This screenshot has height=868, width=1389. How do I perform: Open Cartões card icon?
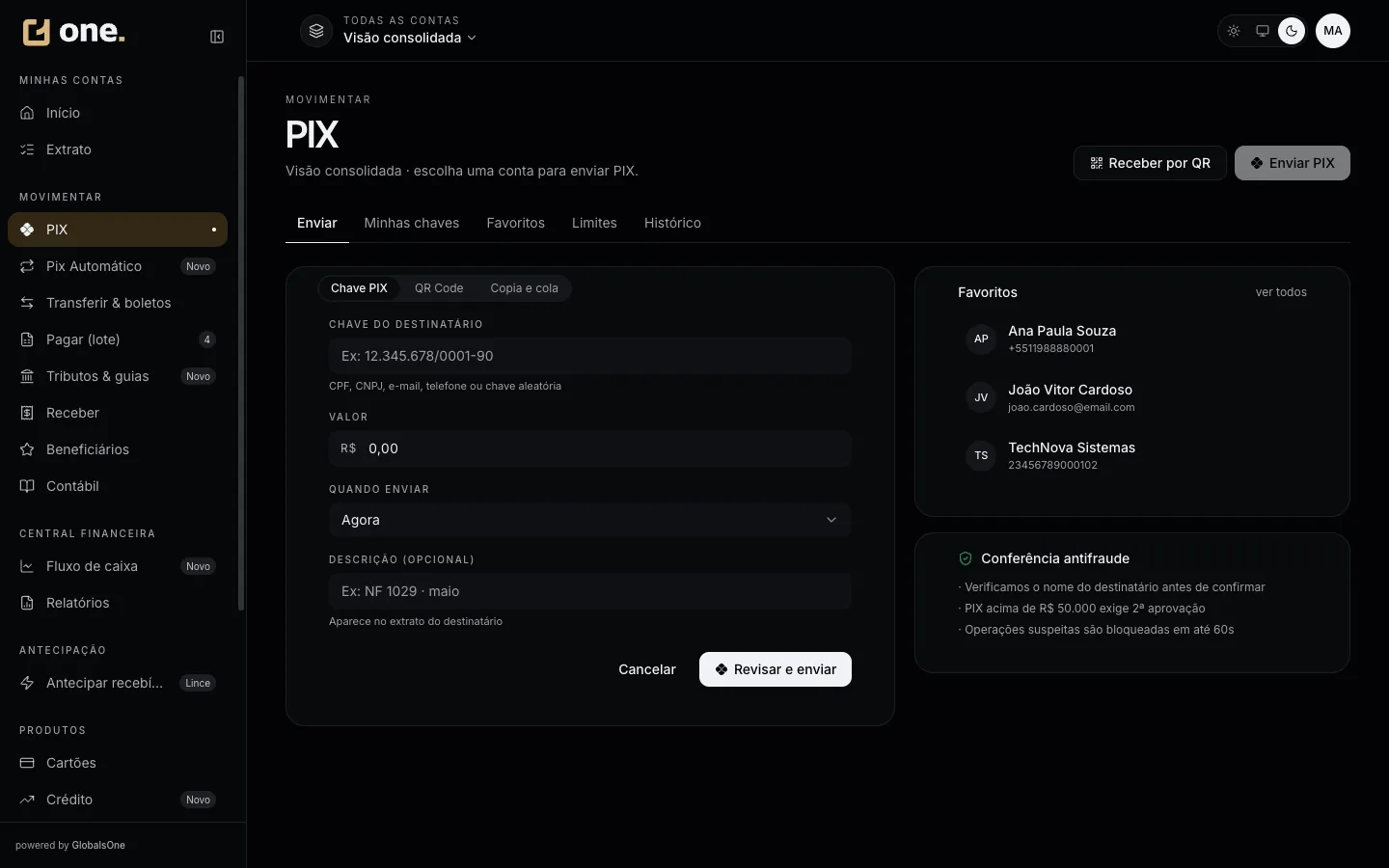27,763
